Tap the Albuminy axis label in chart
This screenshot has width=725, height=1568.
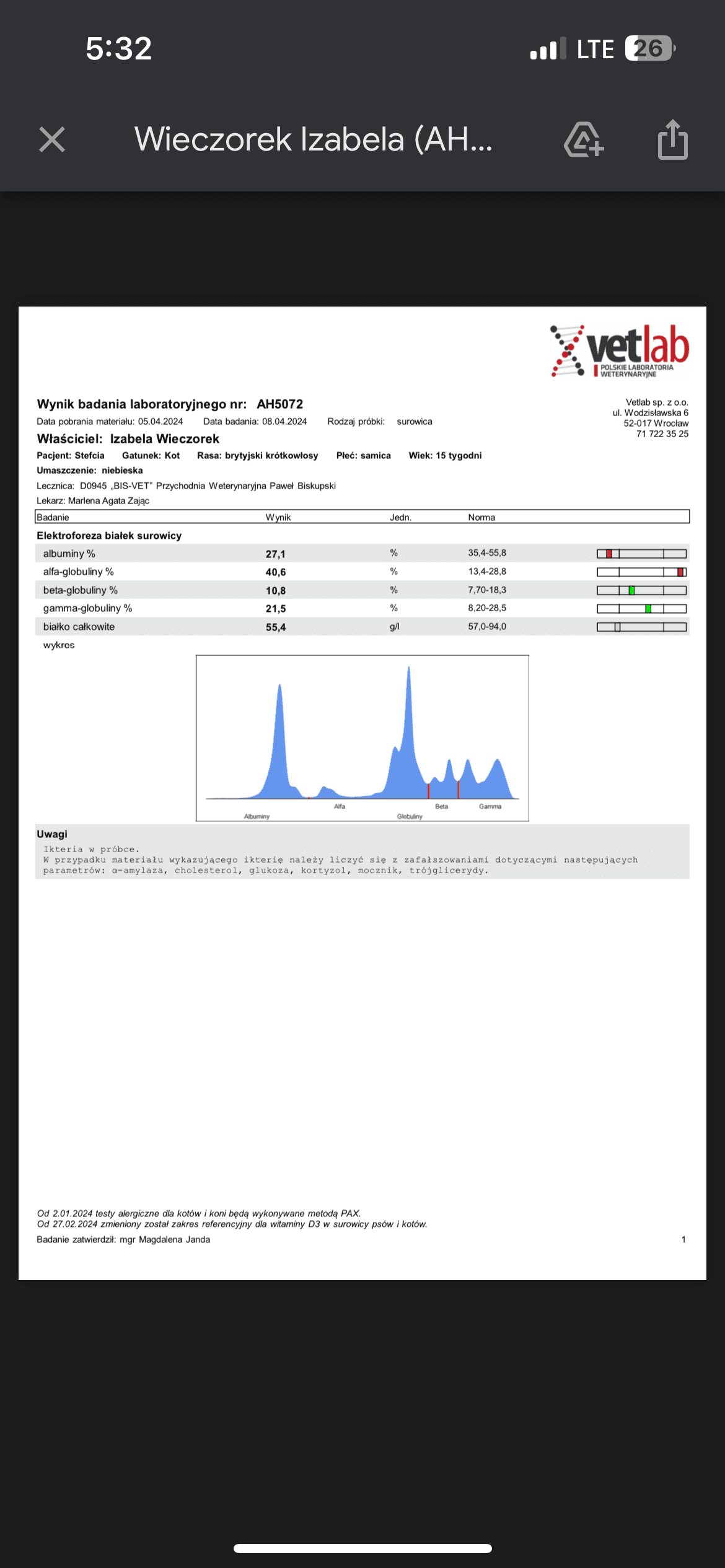257,816
